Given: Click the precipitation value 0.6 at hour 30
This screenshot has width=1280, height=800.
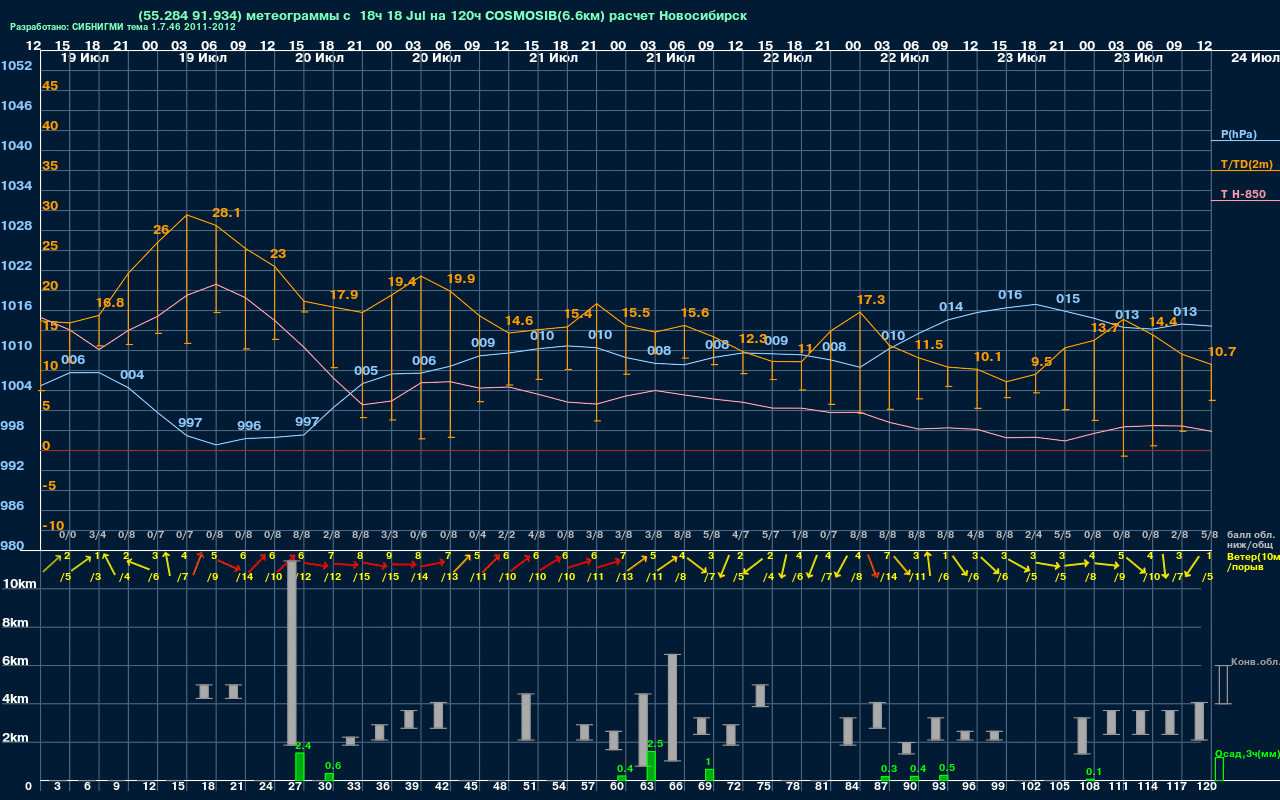Looking at the screenshot, I should pyautogui.click(x=333, y=766).
